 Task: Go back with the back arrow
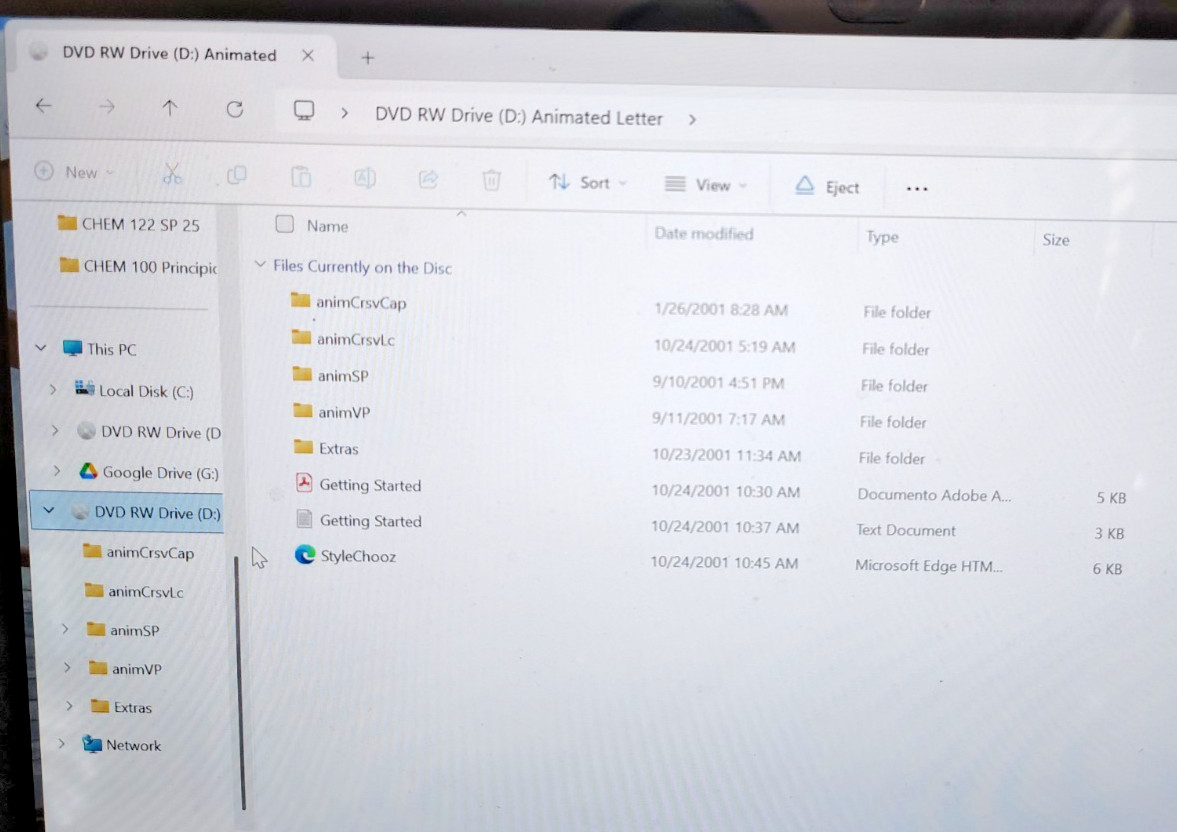click(44, 106)
